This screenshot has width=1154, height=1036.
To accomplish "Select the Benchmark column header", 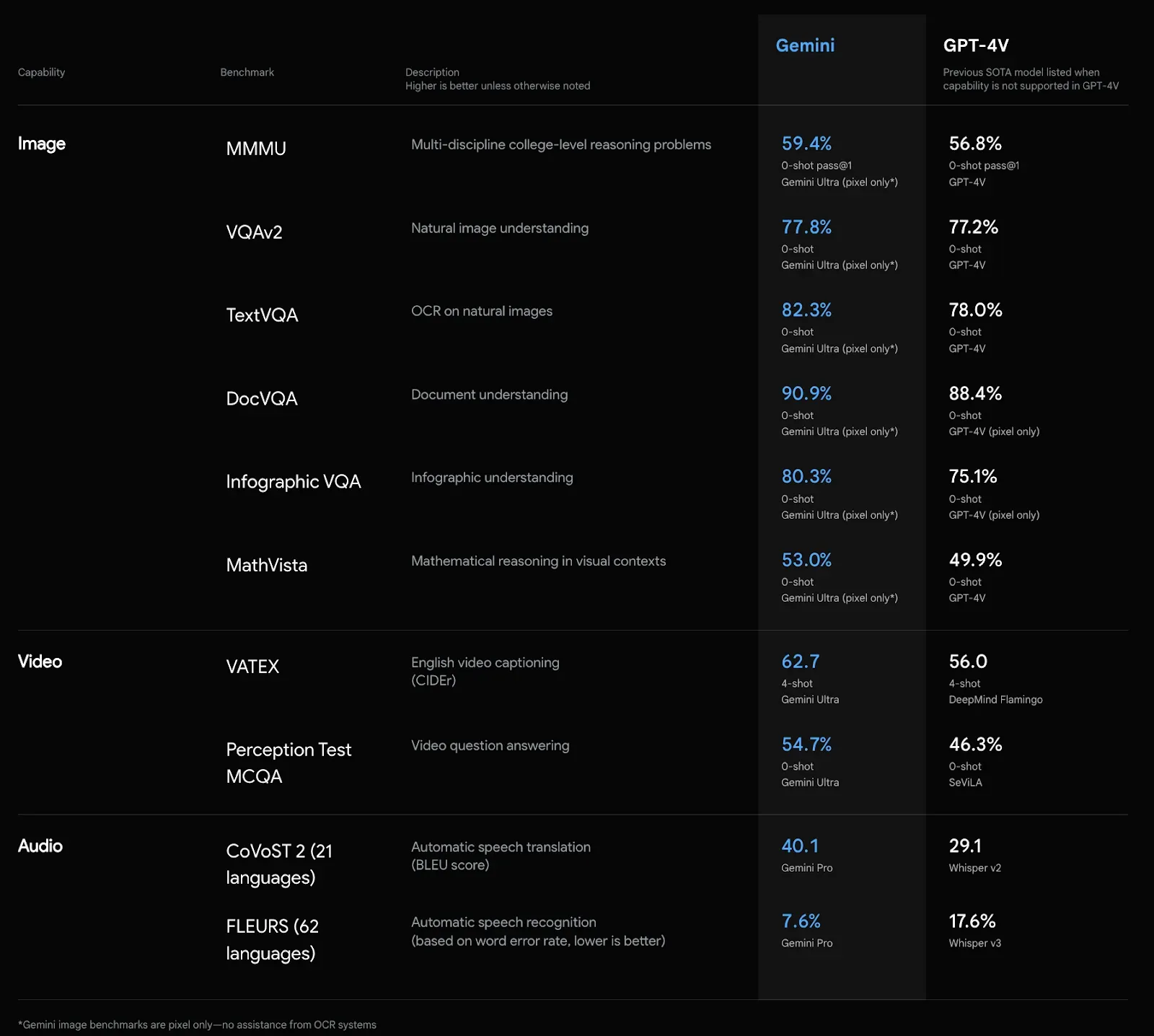I will coord(247,72).
